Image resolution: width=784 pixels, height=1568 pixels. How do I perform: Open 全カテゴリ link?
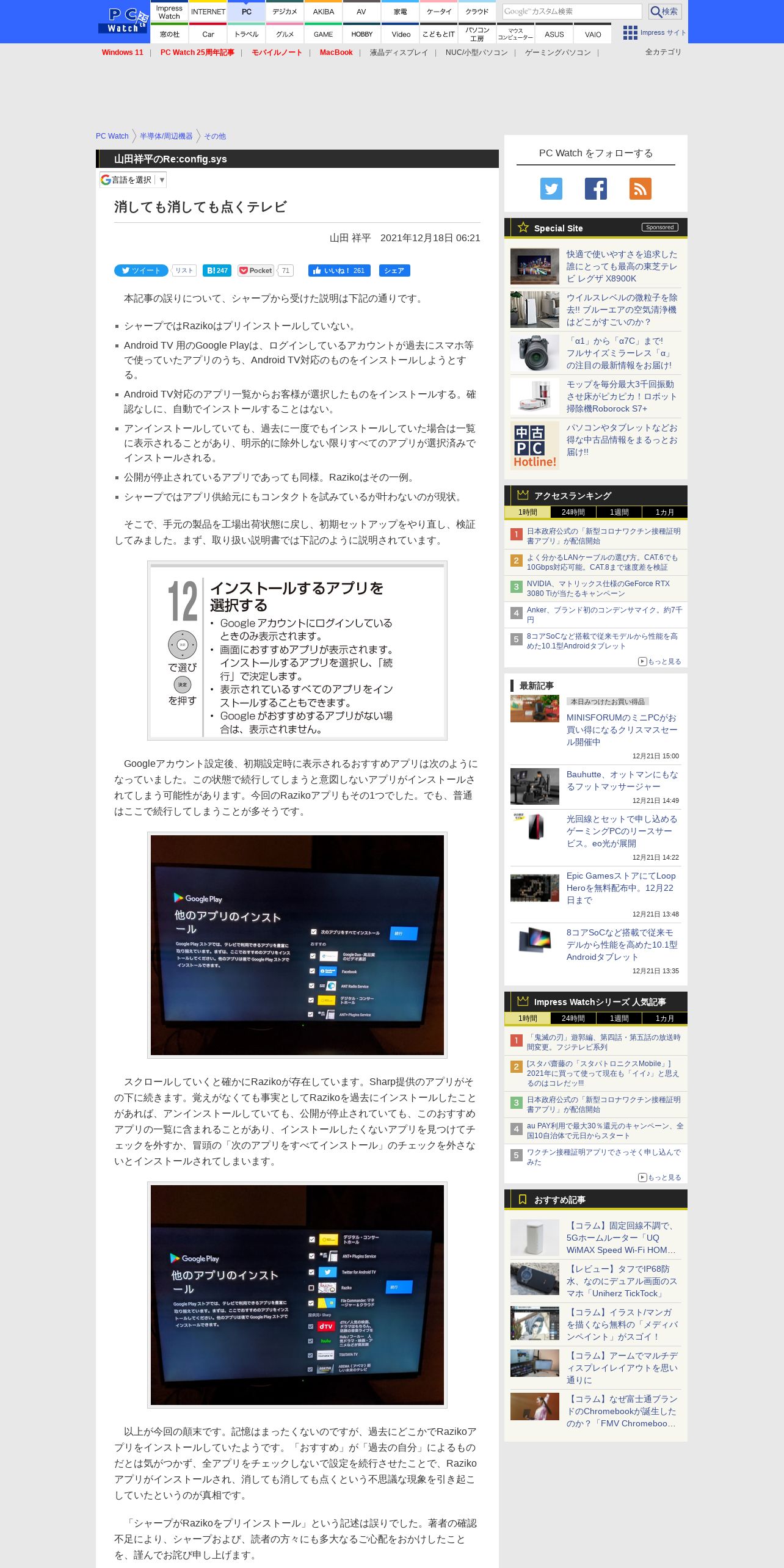(663, 52)
